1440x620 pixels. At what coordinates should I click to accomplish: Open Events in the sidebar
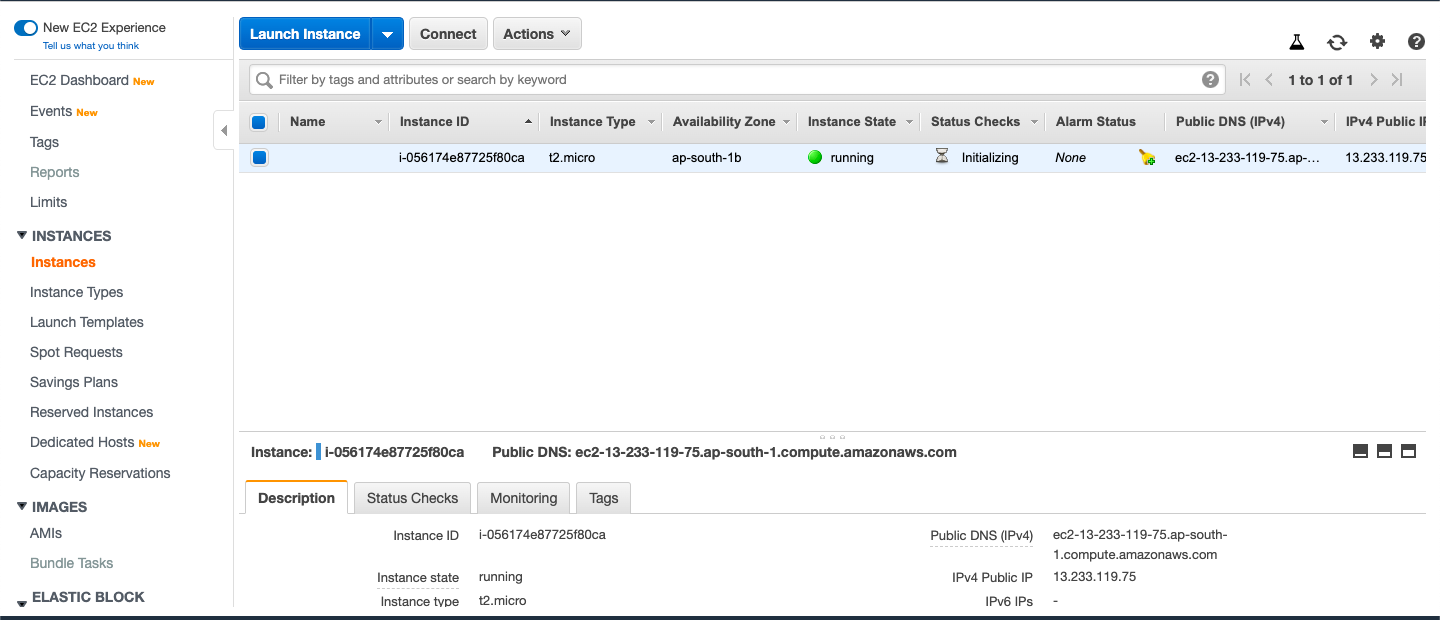click(51, 111)
